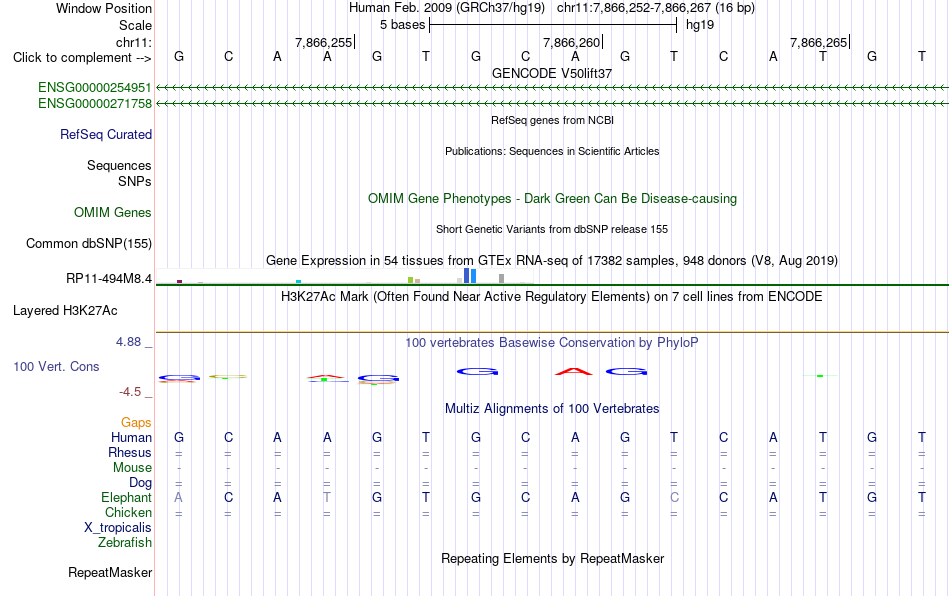This screenshot has height=596, width=950.
Task: Select the X_tropicalis species label
Action: pyautogui.click(x=118, y=528)
